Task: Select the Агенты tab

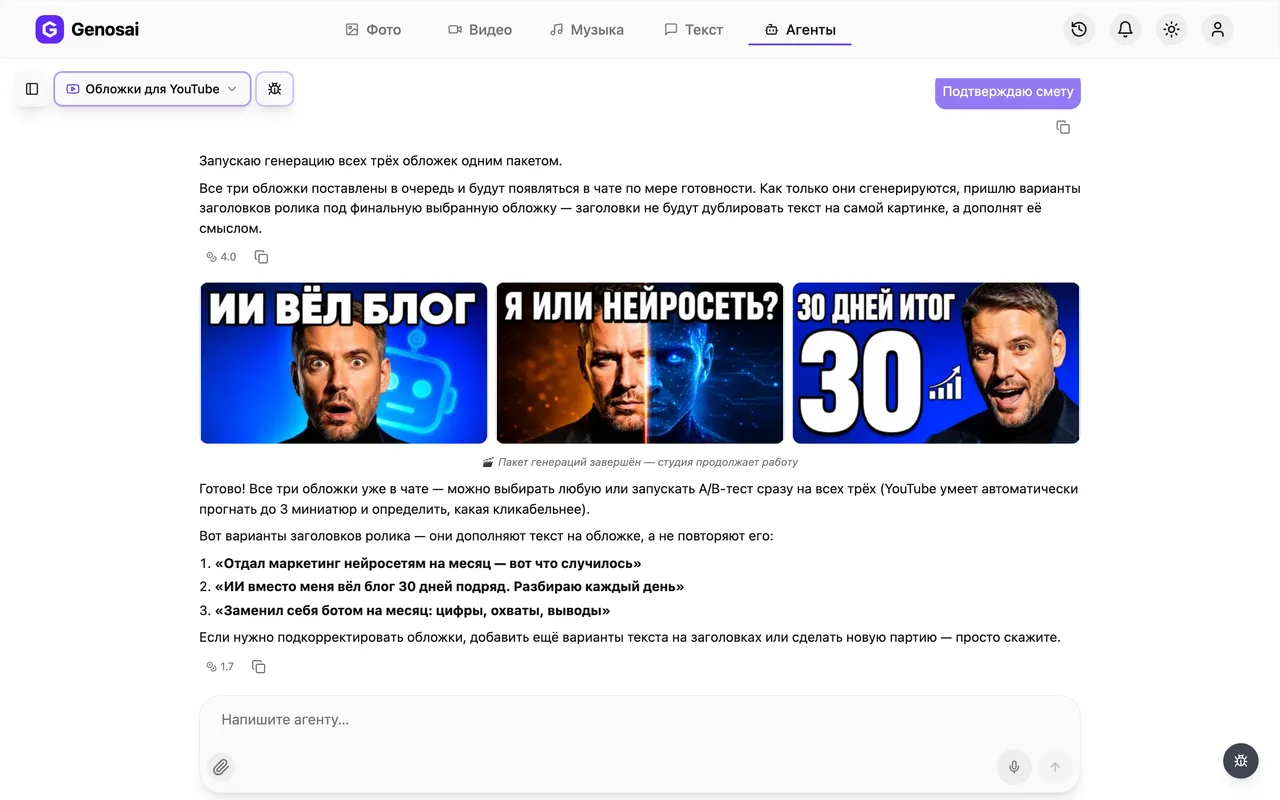Action: coord(800,30)
